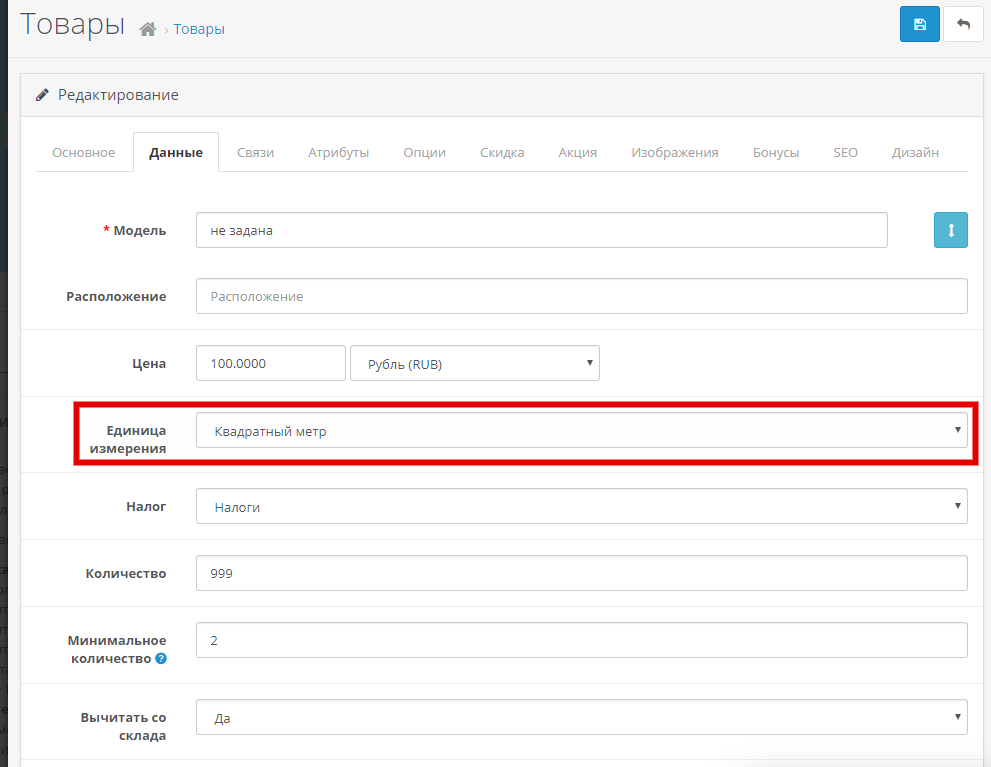Switch to the Основное tab
Viewport: 991px width, 767px height.
click(84, 153)
